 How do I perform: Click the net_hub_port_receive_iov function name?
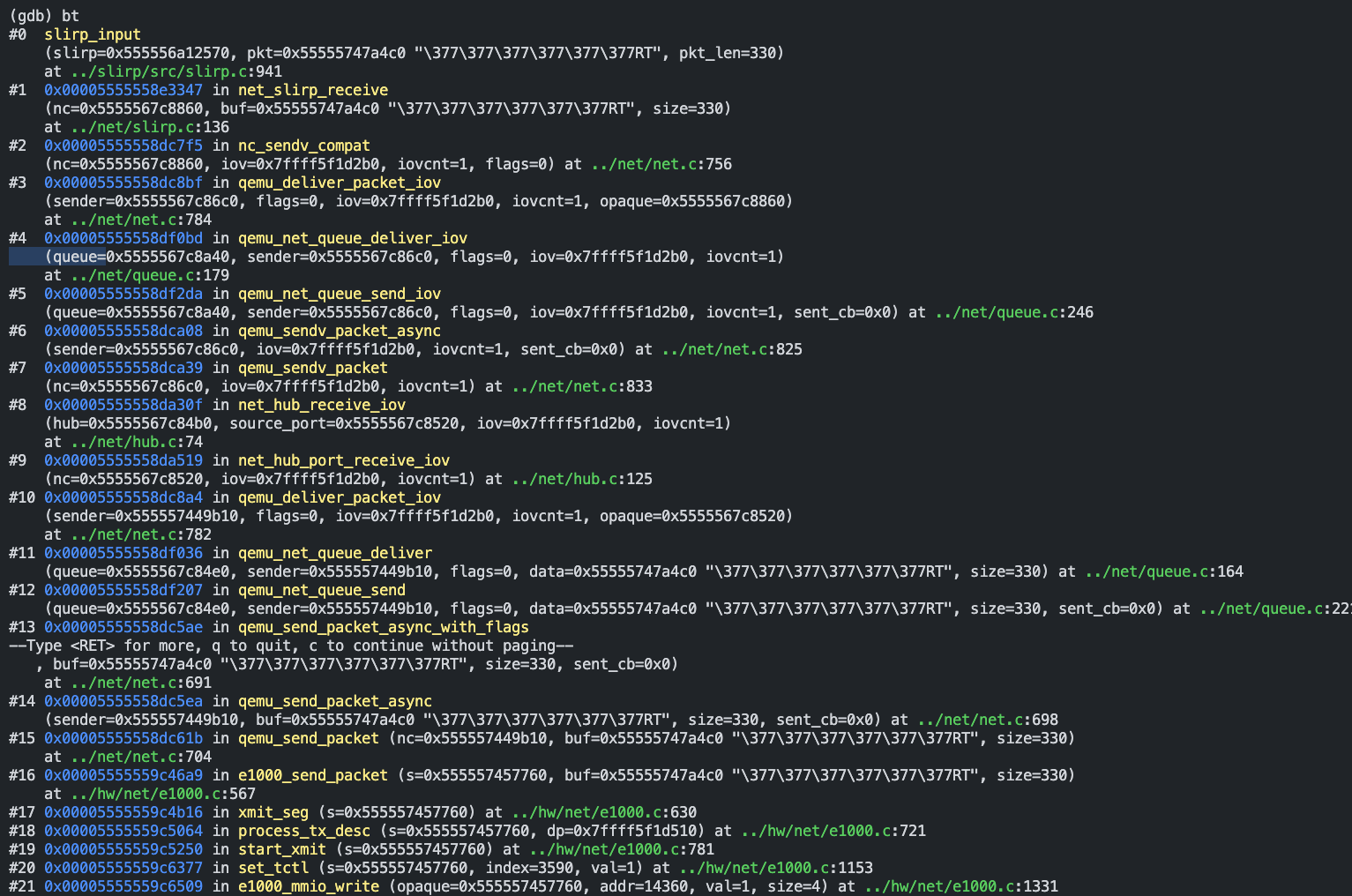344,460
